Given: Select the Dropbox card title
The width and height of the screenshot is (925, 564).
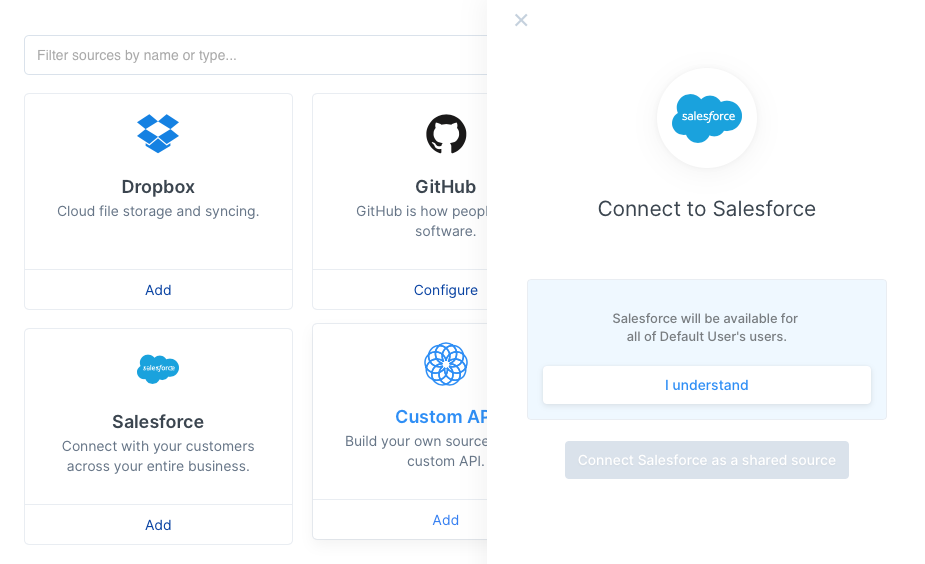Looking at the screenshot, I should click(158, 186).
